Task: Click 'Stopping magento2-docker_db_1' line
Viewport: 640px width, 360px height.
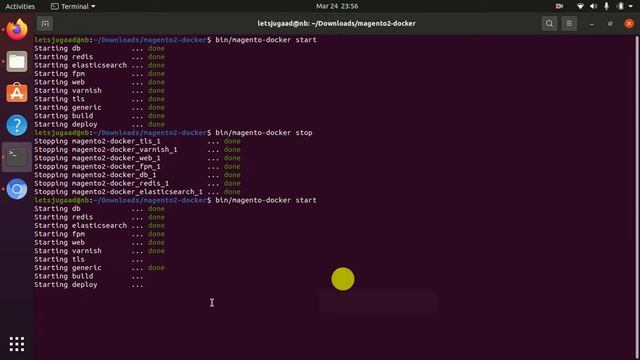Action: (137, 175)
